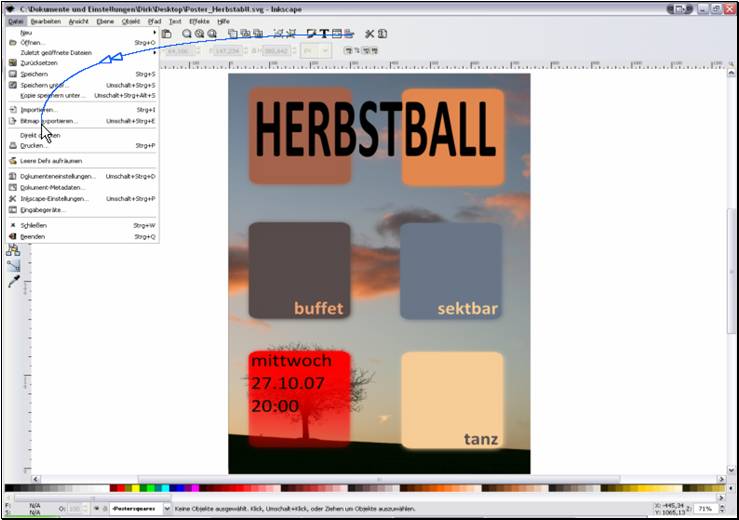The height and width of the screenshot is (520, 739).
Task: Choose 'Bitmap exportieren...' from the Datei menu
Action: click(x=49, y=121)
